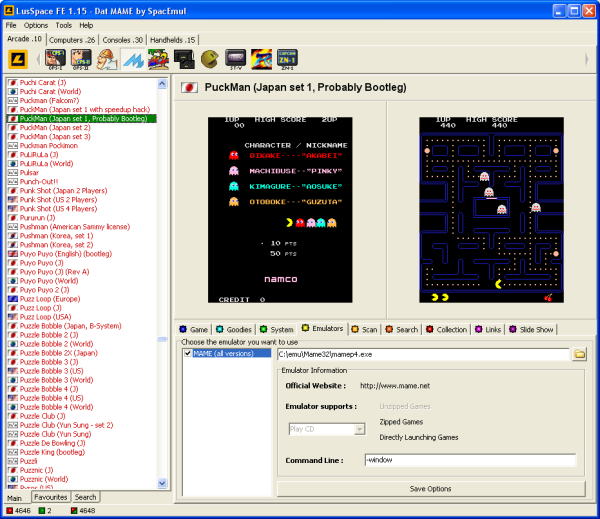Viewport: 600px width, 519px height.
Task: Browse for emulator executable with folder icon
Action: 579,354
